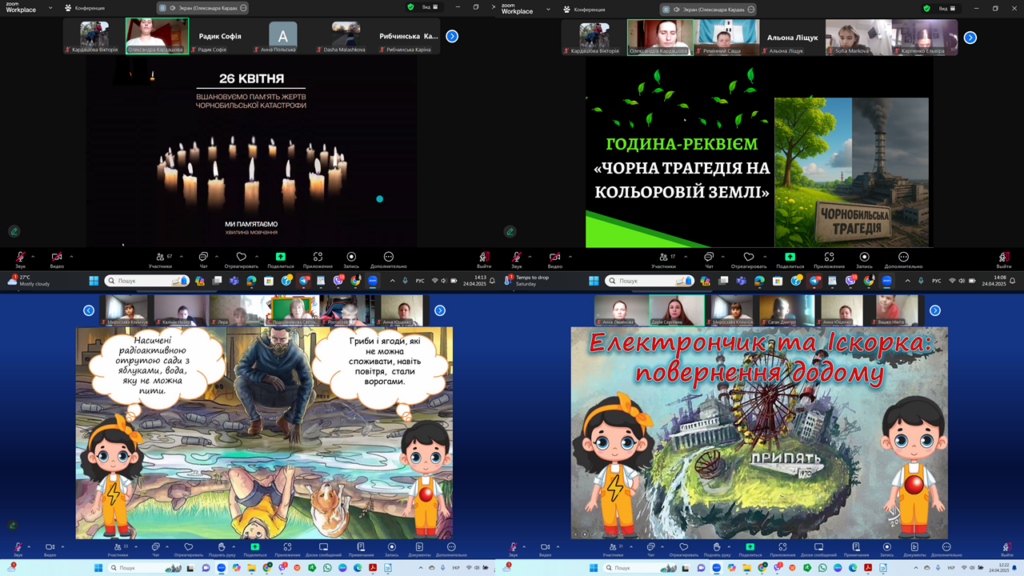Click screen share indicator in top-left title bar
Image resolution: width=1024 pixels, height=576 pixels.
203,8
